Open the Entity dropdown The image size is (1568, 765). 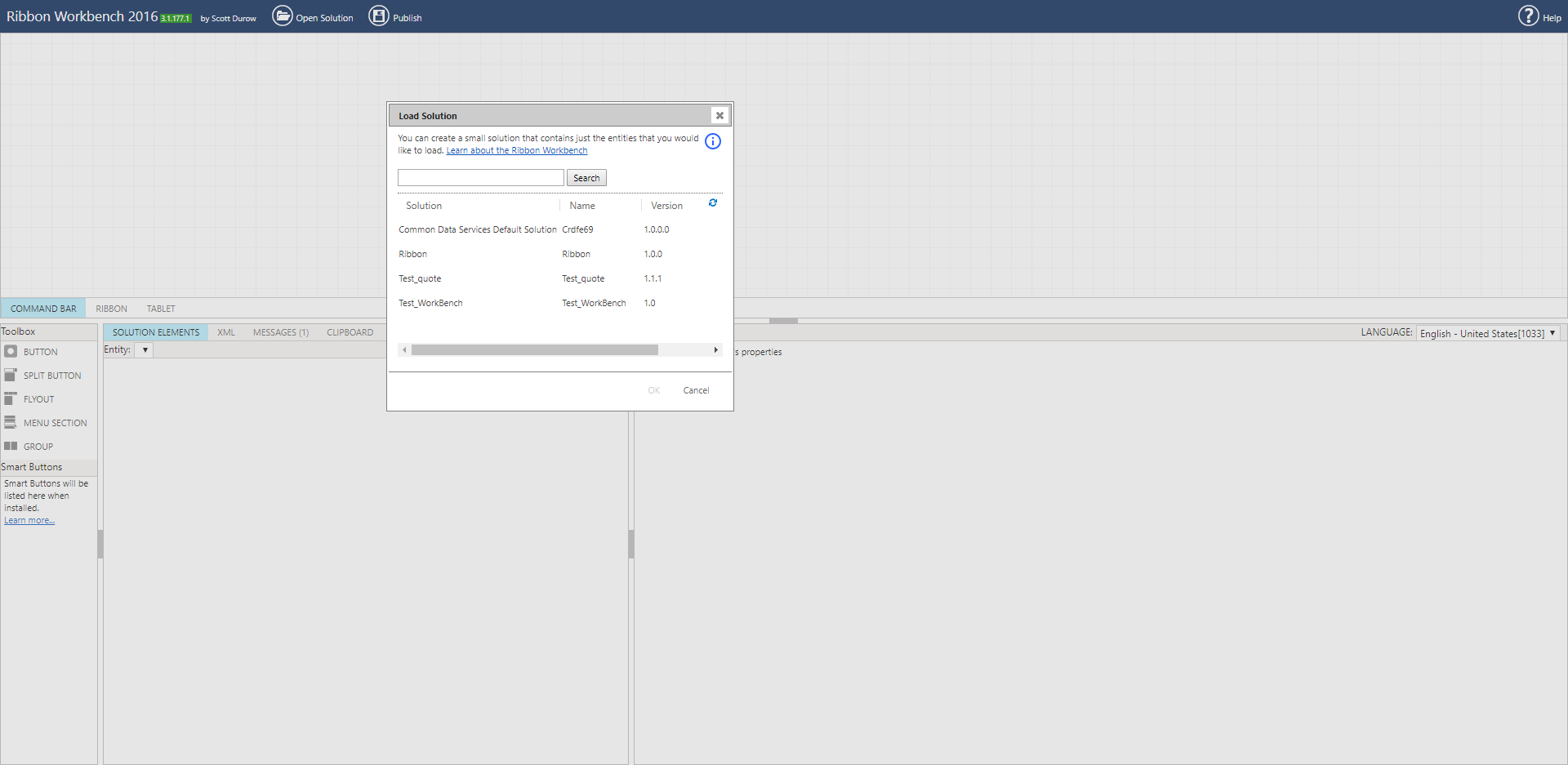[x=145, y=349]
